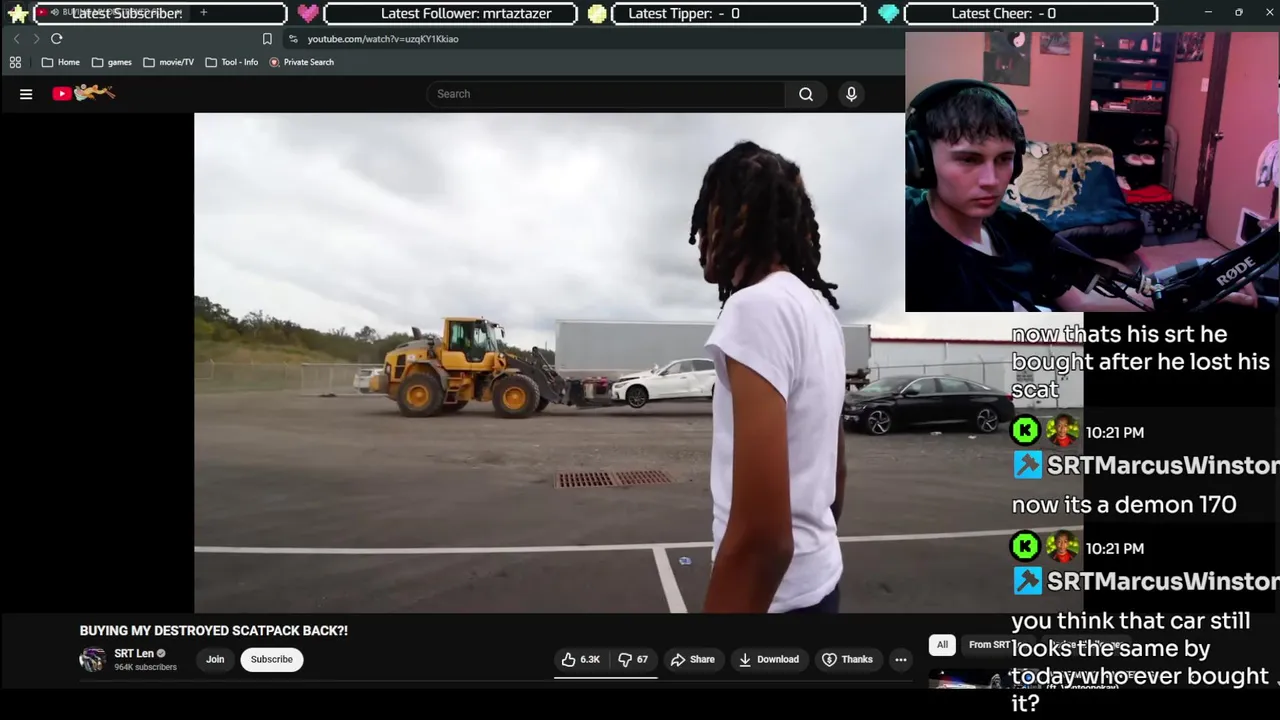
Task: Click the video title BUYING MY DESTROYED SCATPACK BACK
Action: tap(214, 631)
